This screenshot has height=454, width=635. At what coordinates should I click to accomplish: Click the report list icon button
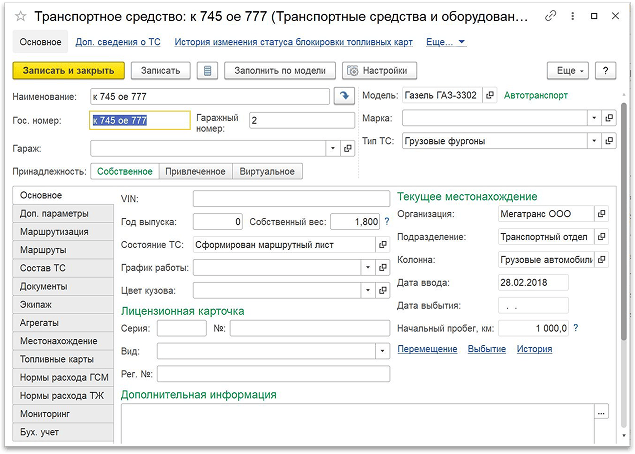tap(207, 70)
